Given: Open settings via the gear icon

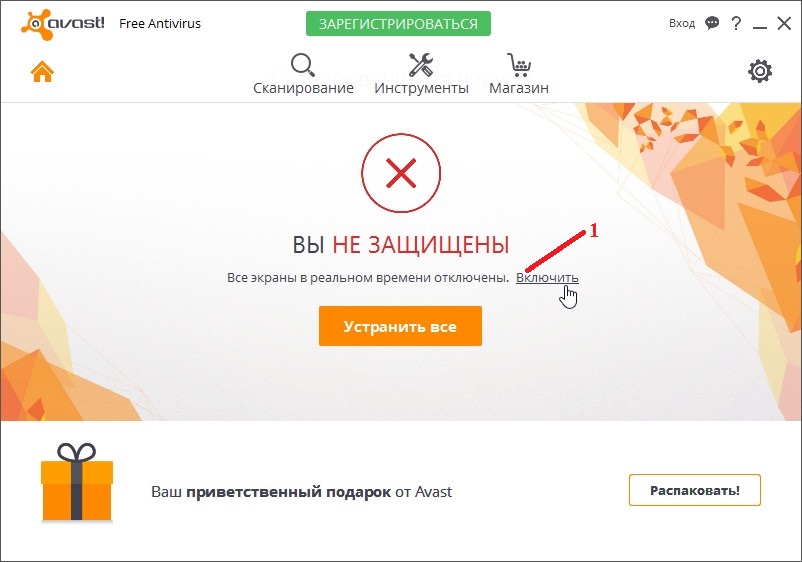Looking at the screenshot, I should [760, 71].
